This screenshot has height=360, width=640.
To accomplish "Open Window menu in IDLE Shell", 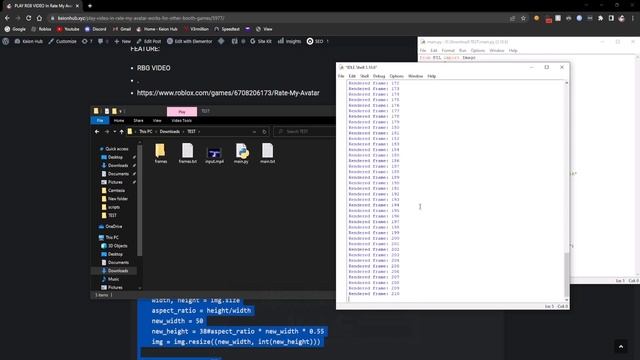I will pyautogui.click(x=416, y=76).
